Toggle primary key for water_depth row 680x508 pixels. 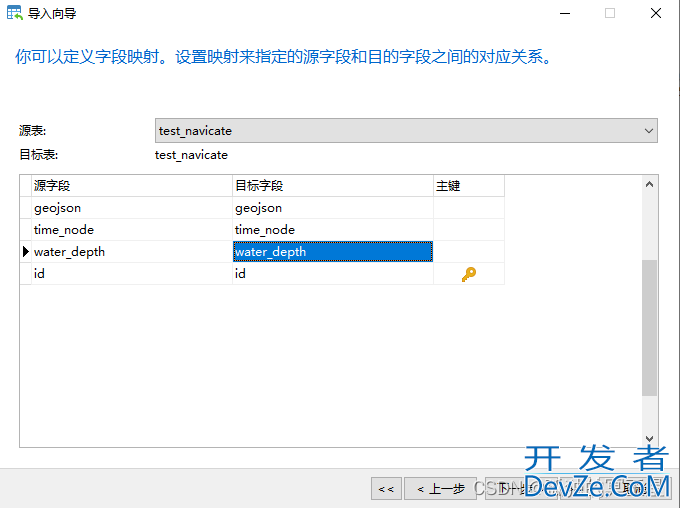tap(469, 252)
